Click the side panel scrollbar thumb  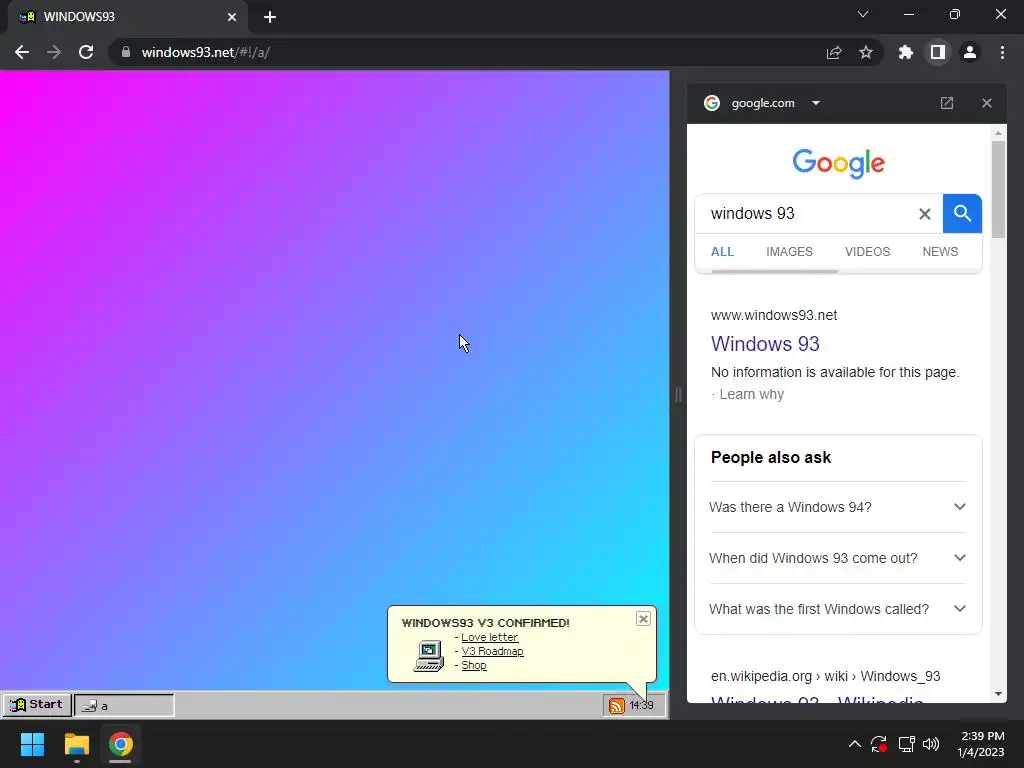click(x=998, y=189)
